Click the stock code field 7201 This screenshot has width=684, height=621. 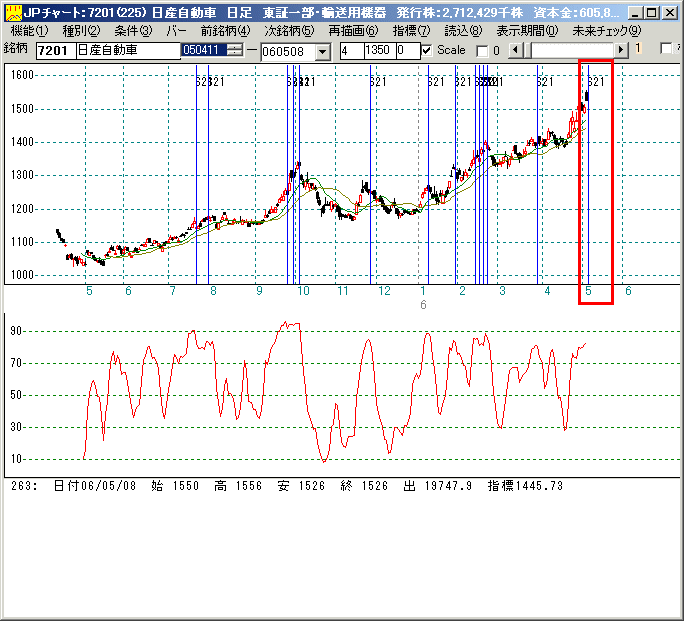click(x=56, y=51)
